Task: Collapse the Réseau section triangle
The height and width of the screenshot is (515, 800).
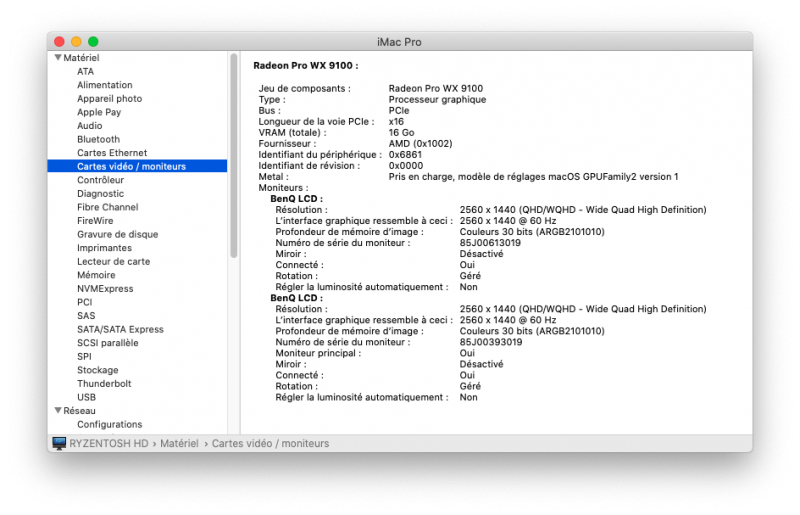Action: [58, 410]
